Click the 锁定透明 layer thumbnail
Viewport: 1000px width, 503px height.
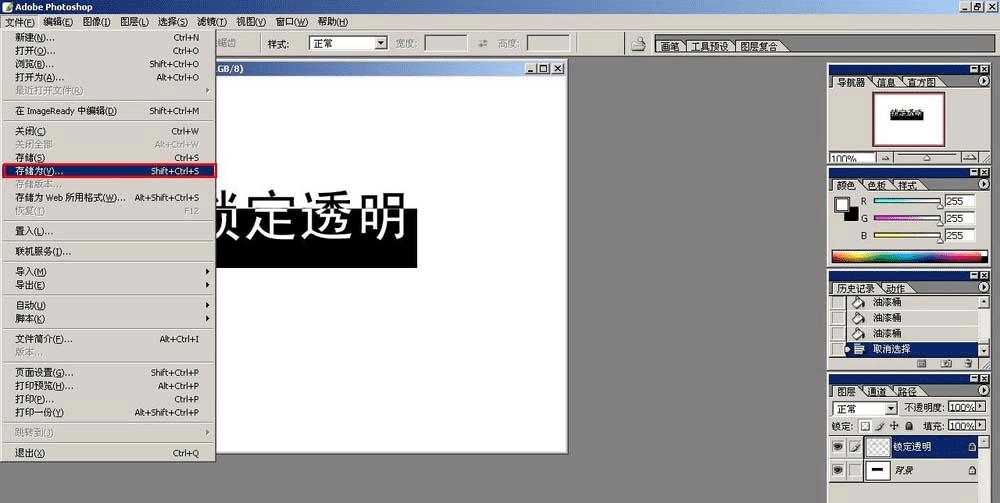pyautogui.click(x=878, y=447)
